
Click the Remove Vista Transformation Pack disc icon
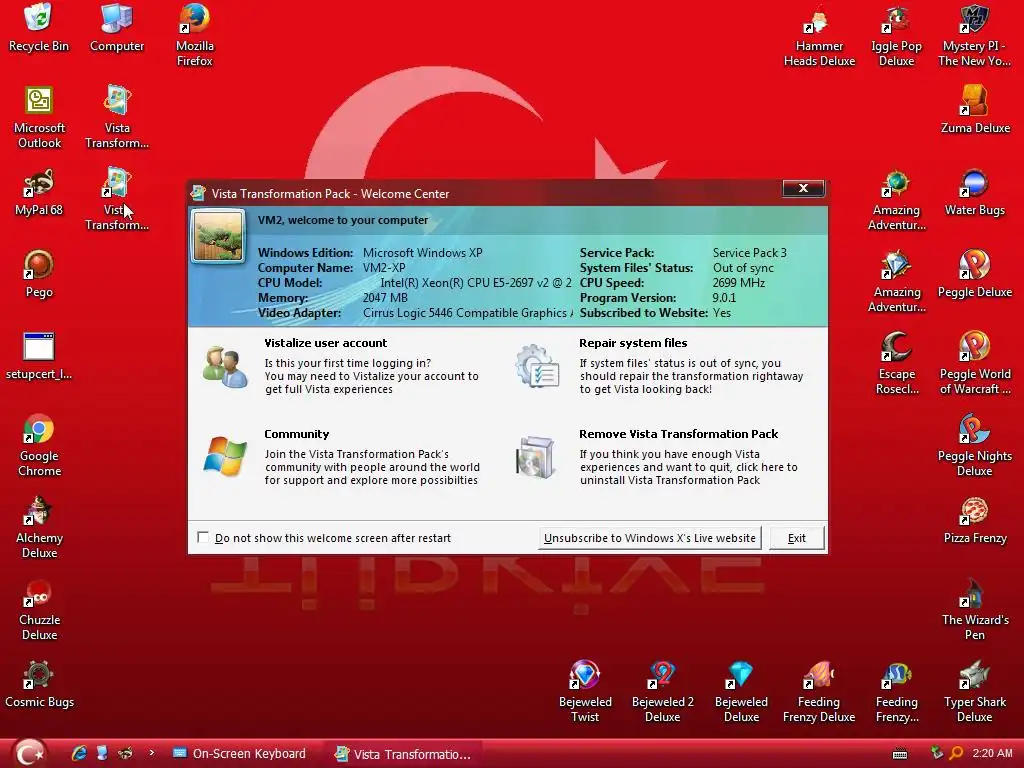536,458
